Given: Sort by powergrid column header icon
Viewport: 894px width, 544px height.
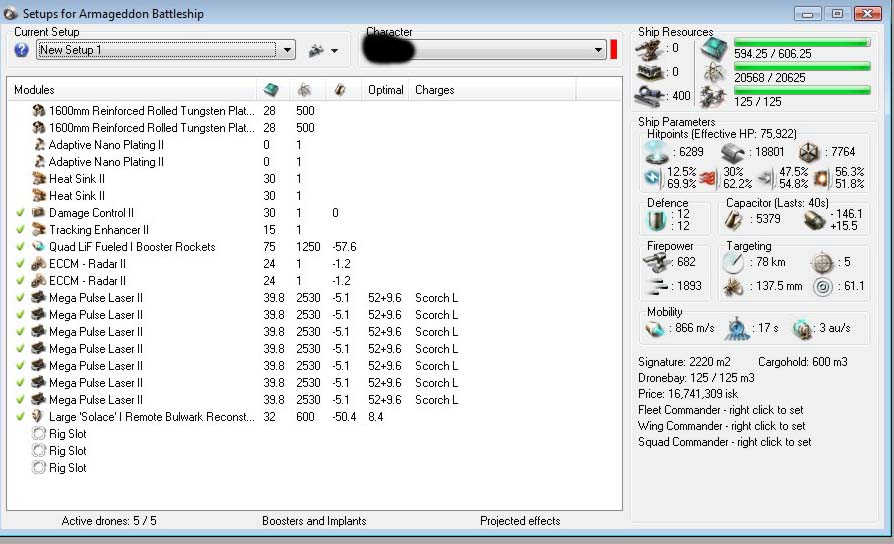Looking at the screenshot, I should [x=305, y=90].
